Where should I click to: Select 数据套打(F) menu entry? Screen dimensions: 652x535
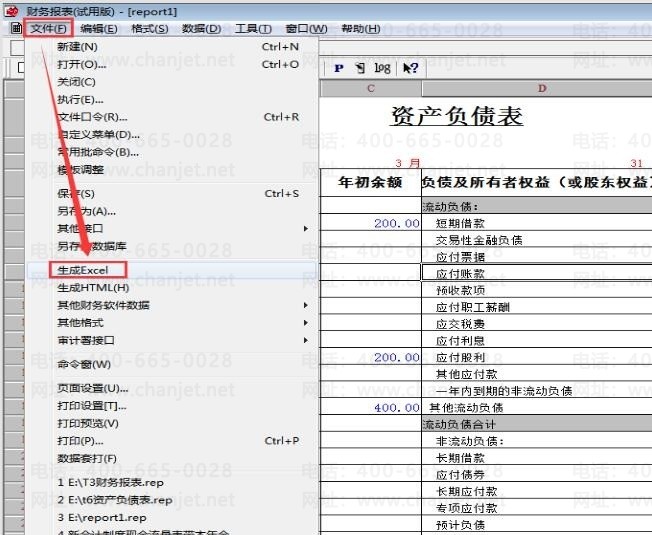pyautogui.click(x=172, y=459)
